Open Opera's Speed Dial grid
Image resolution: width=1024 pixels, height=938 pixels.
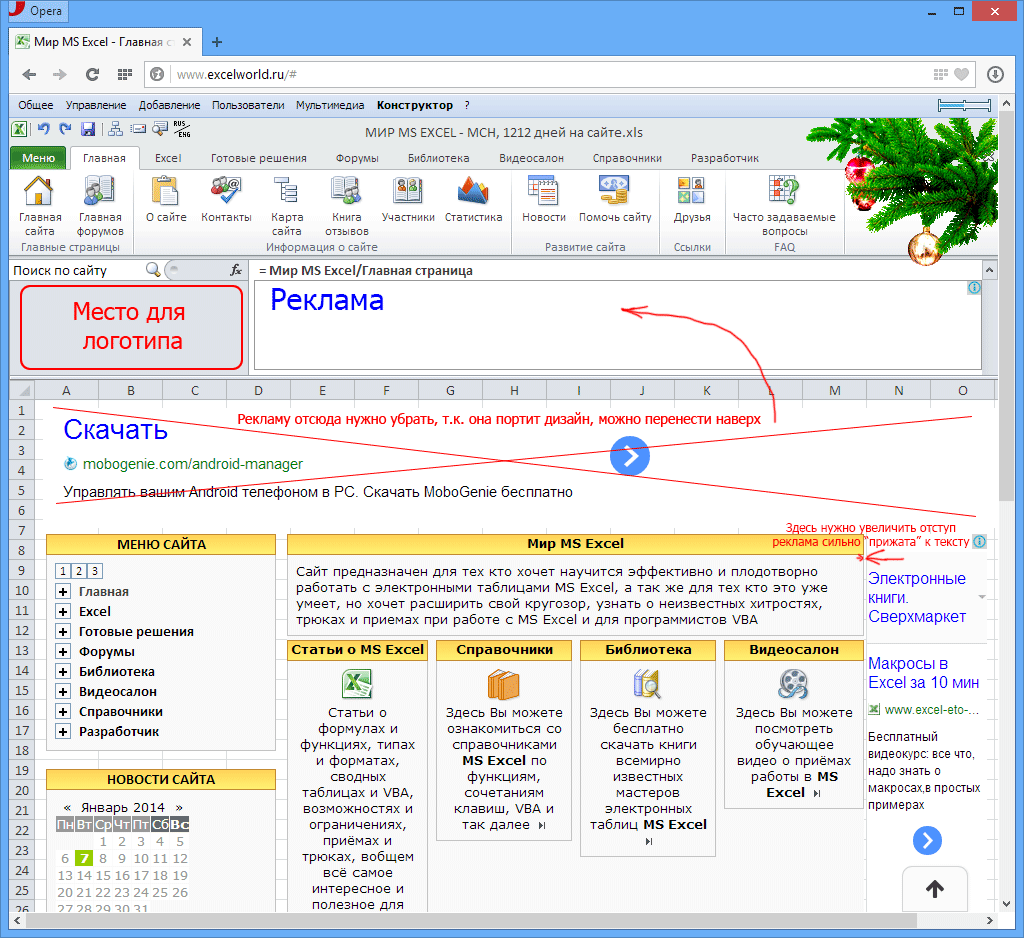125,74
